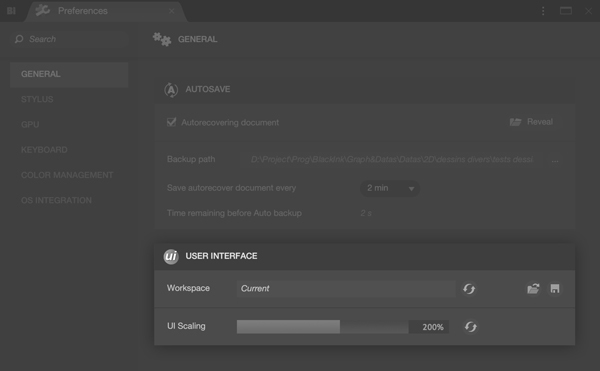
Task: Toggle the Autorecovering document checkbox
Action: click(171, 122)
